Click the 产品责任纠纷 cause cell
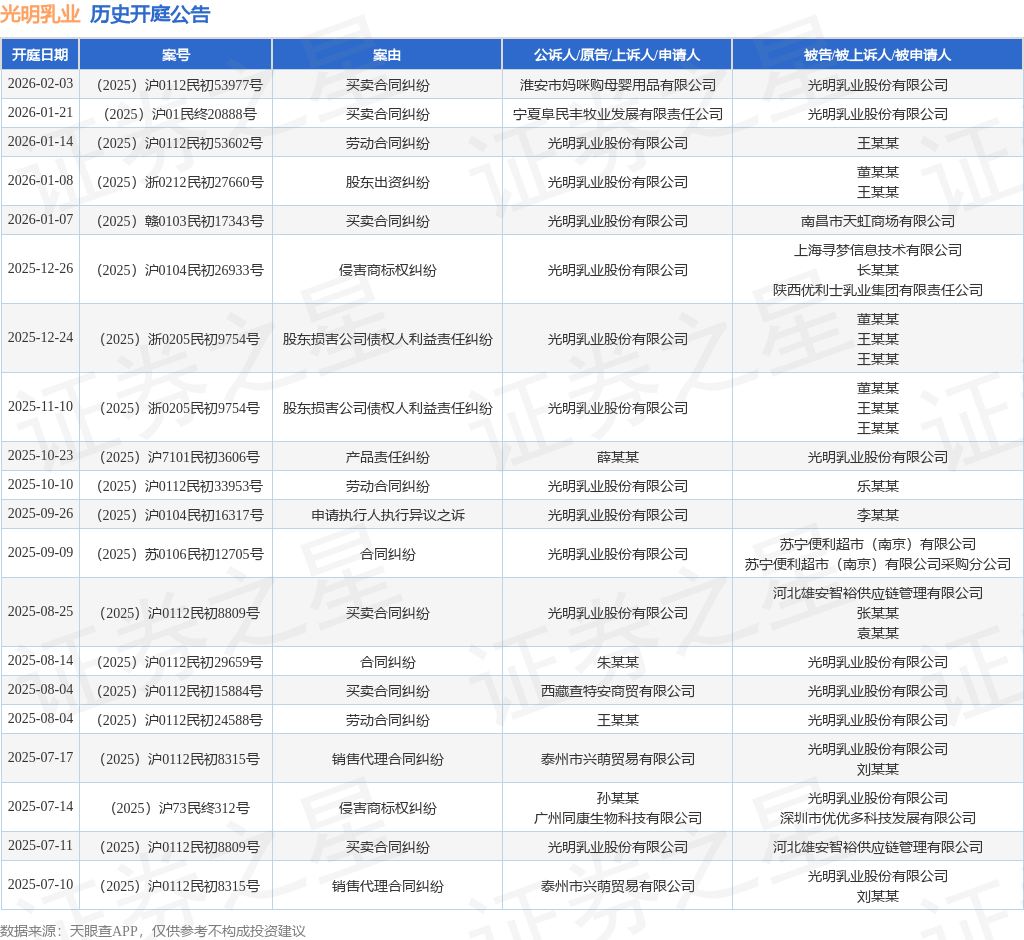The image size is (1024, 940). tap(387, 457)
